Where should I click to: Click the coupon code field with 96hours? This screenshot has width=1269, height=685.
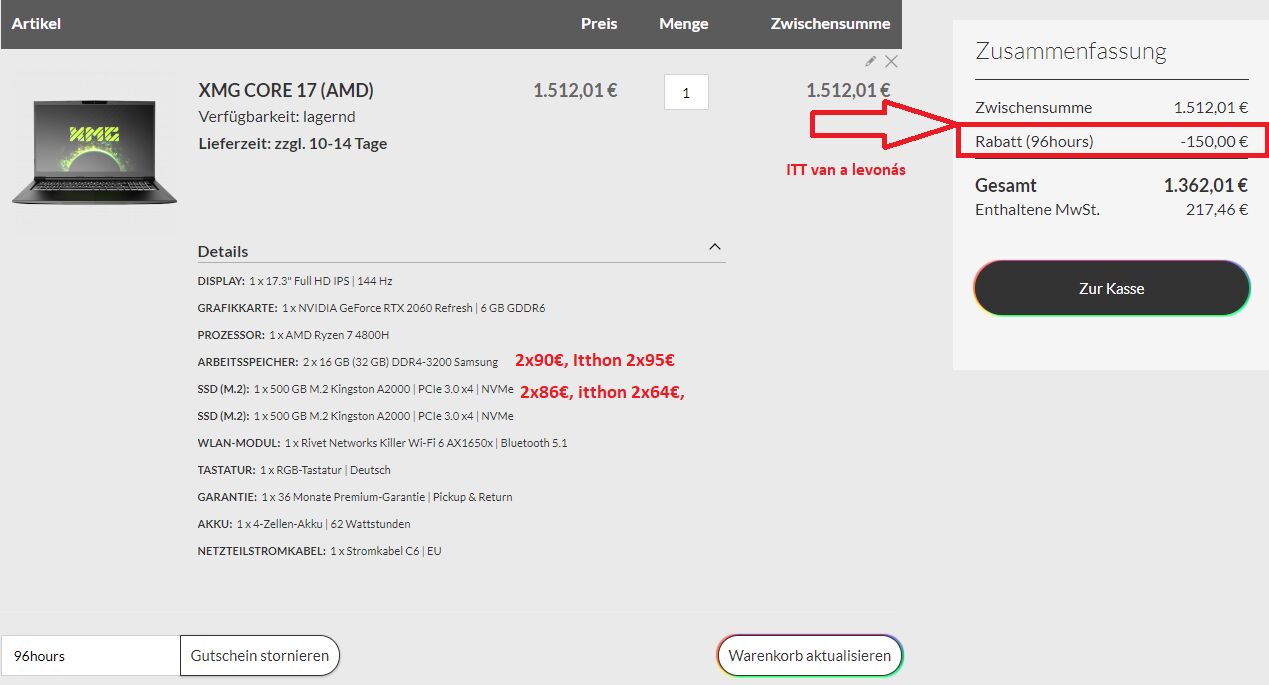click(x=90, y=656)
